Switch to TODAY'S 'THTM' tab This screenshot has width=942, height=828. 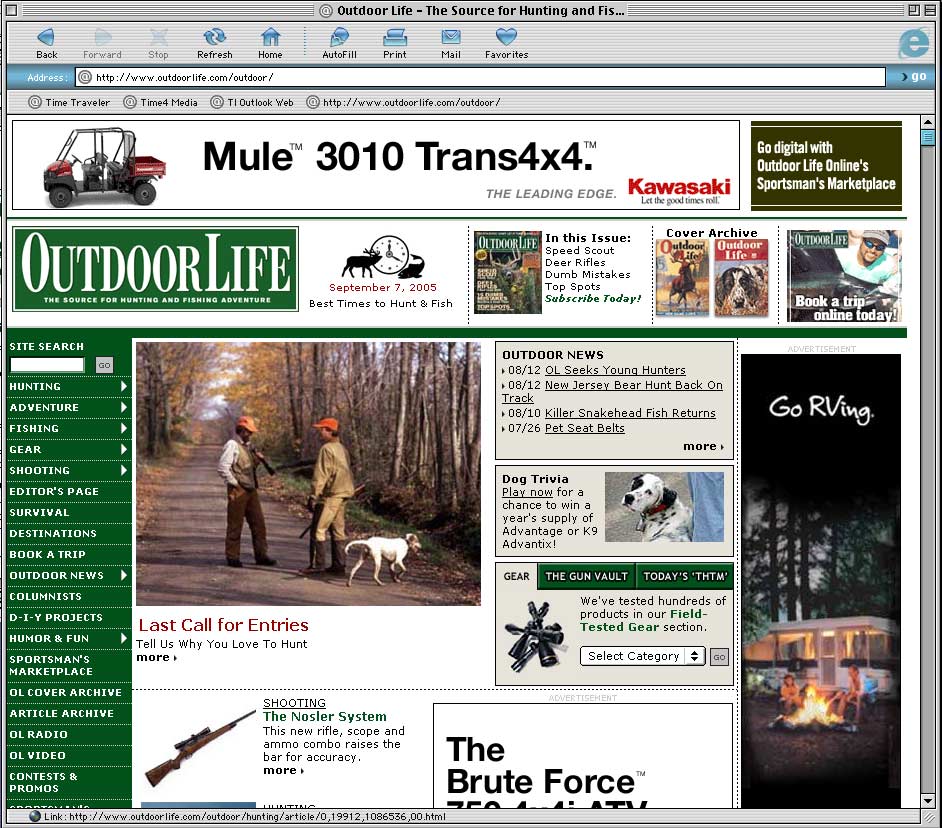point(685,576)
